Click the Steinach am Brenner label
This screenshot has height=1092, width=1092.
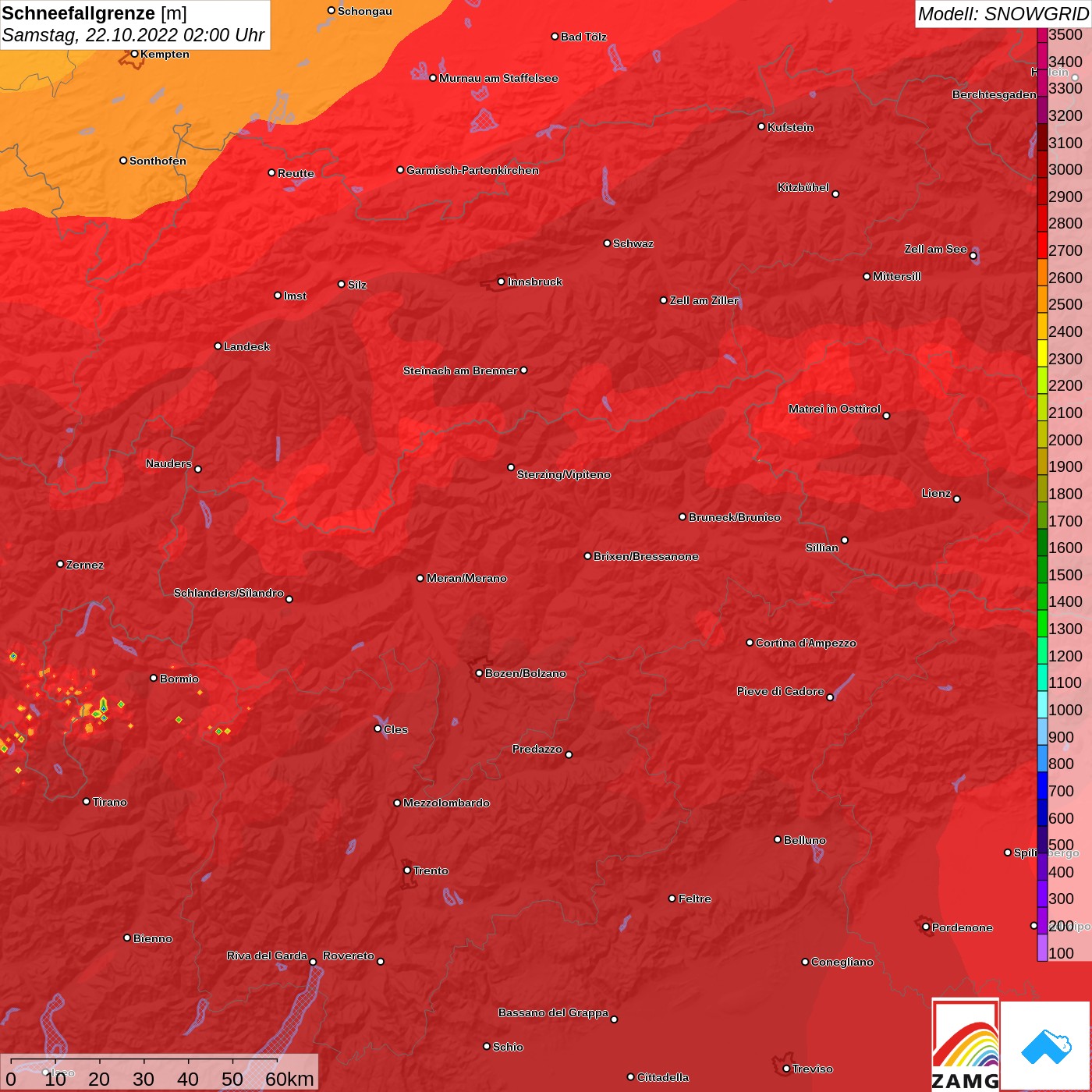pyautogui.click(x=459, y=370)
